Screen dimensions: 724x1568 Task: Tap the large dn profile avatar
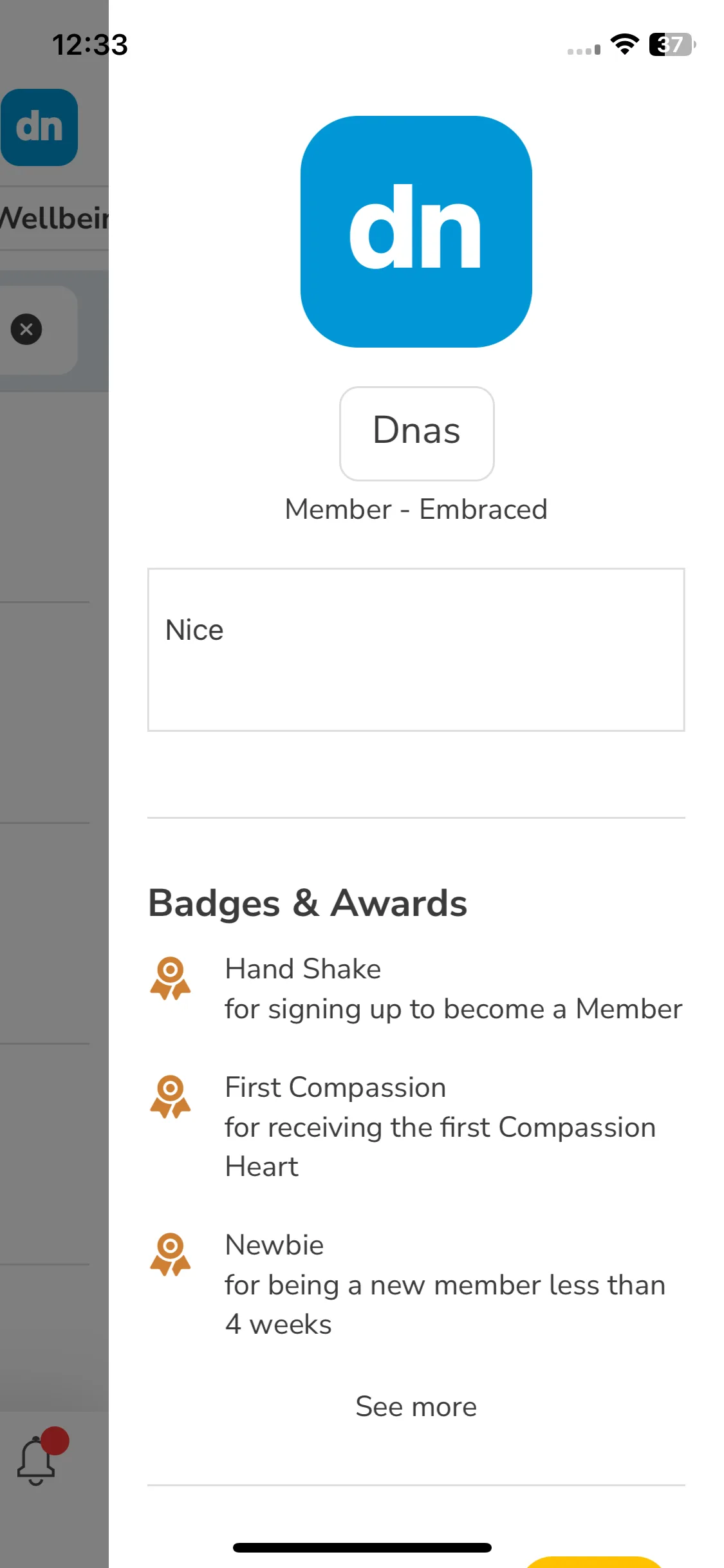click(x=416, y=232)
